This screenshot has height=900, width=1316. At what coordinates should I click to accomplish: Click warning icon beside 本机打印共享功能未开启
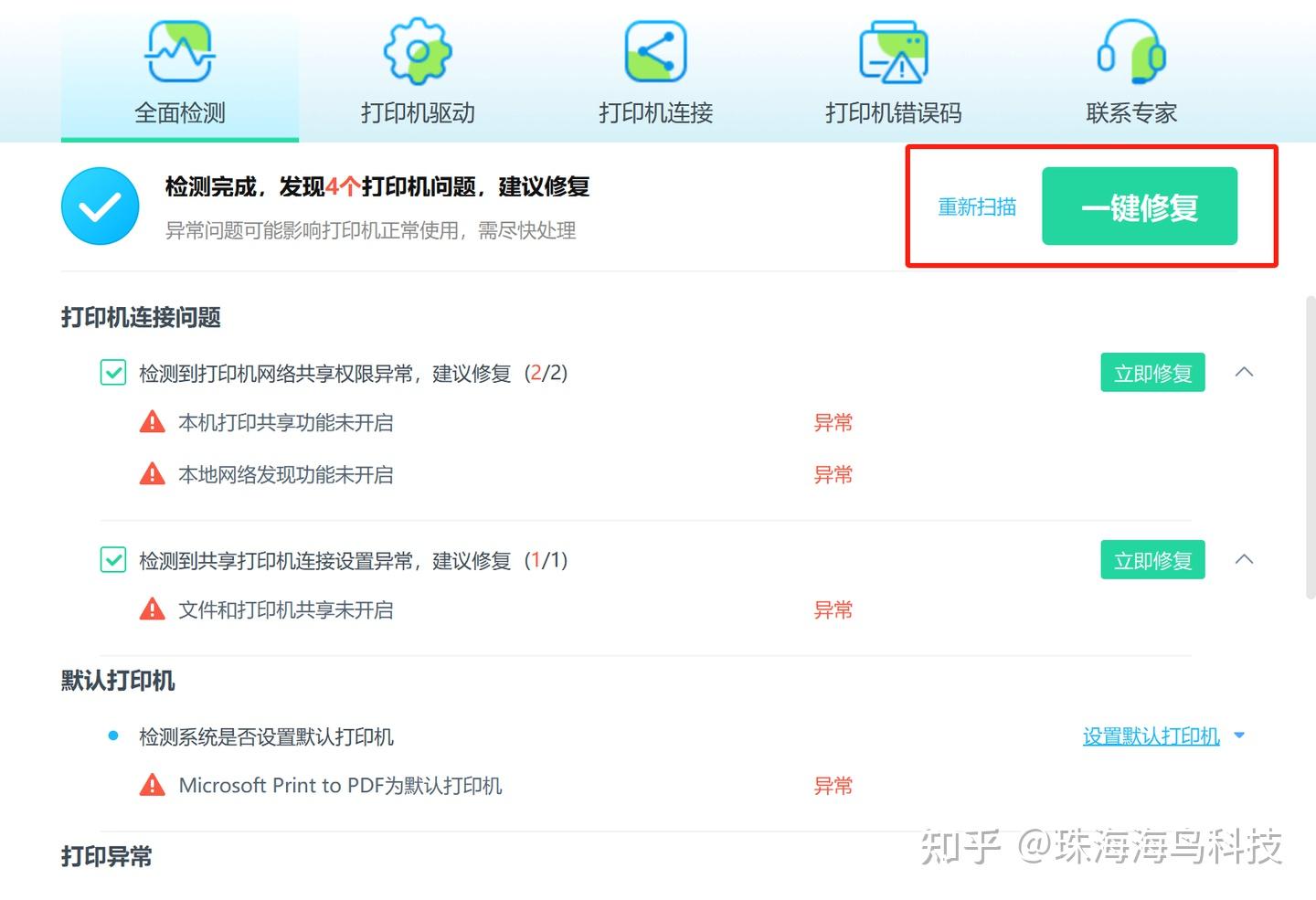152,421
